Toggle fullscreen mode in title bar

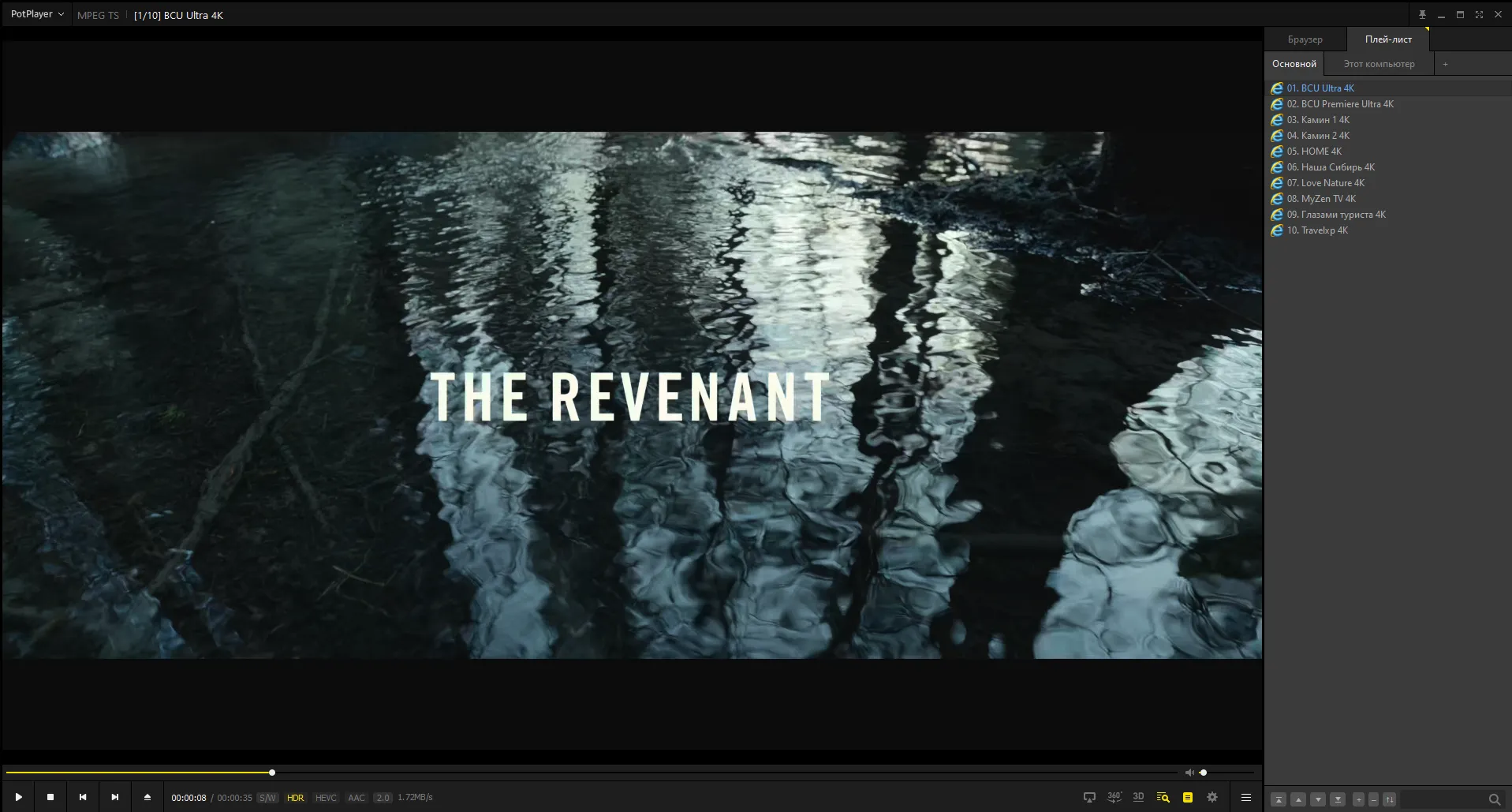[1479, 14]
